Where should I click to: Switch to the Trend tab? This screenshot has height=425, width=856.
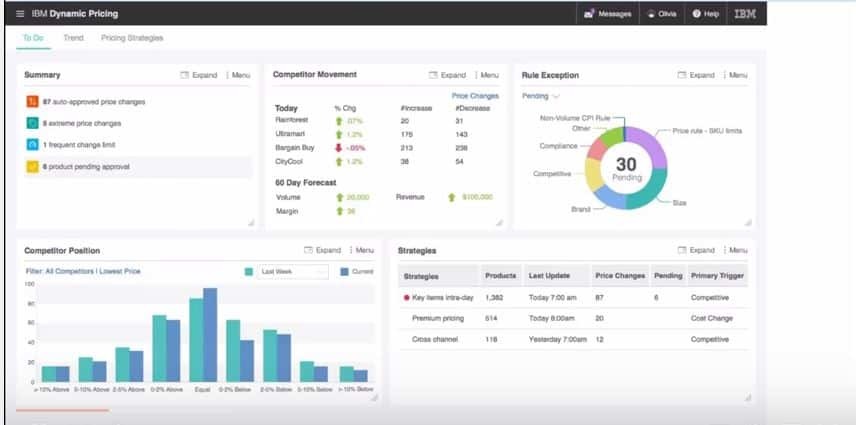click(x=73, y=38)
